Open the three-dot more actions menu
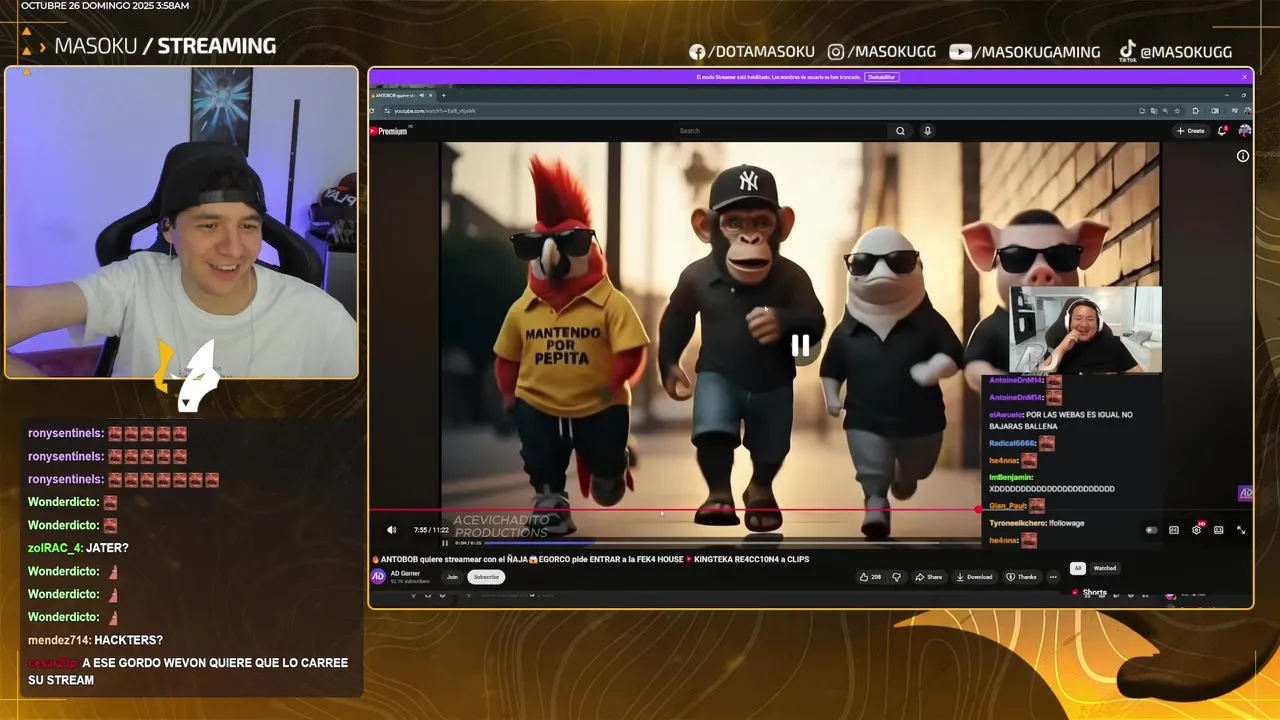The height and width of the screenshot is (720, 1280). [x=1052, y=577]
